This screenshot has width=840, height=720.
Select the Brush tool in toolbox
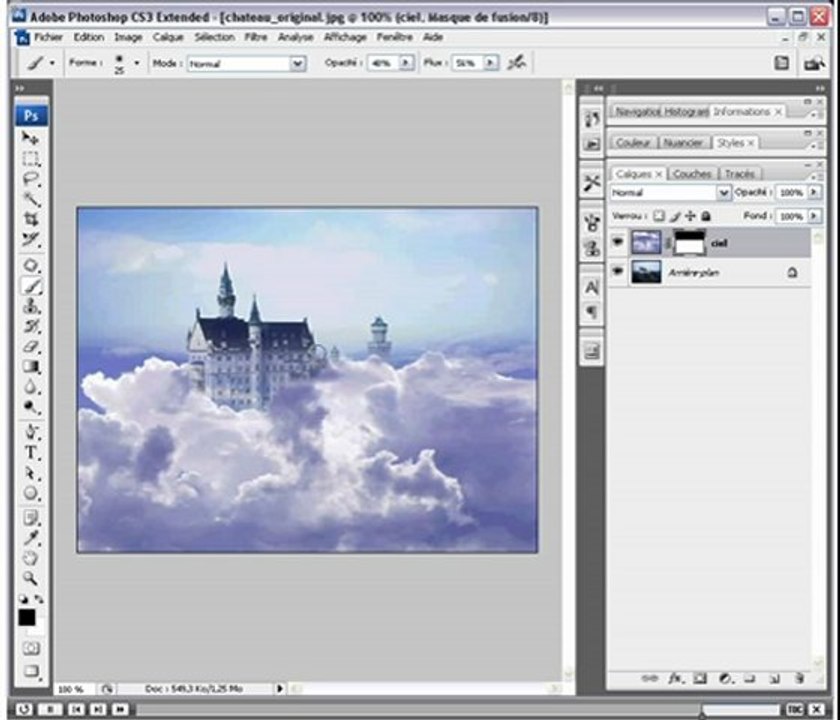pyautogui.click(x=31, y=286)
